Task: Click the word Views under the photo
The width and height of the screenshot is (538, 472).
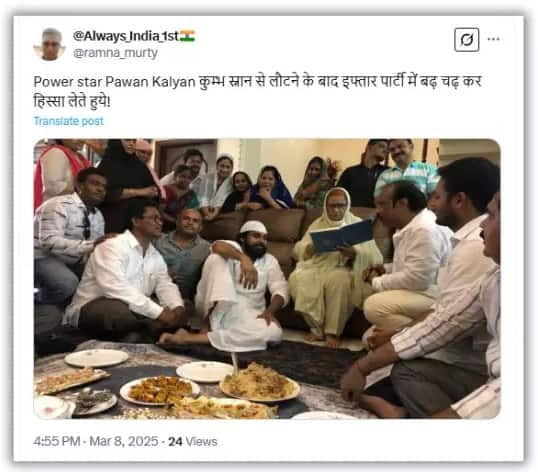Action: pos(201,441)
